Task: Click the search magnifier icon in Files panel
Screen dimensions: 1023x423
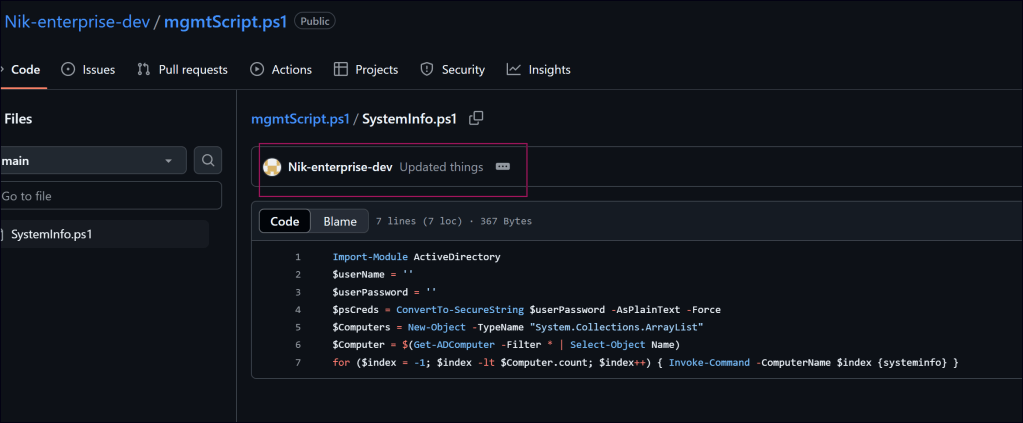Action: coord(207,160)
